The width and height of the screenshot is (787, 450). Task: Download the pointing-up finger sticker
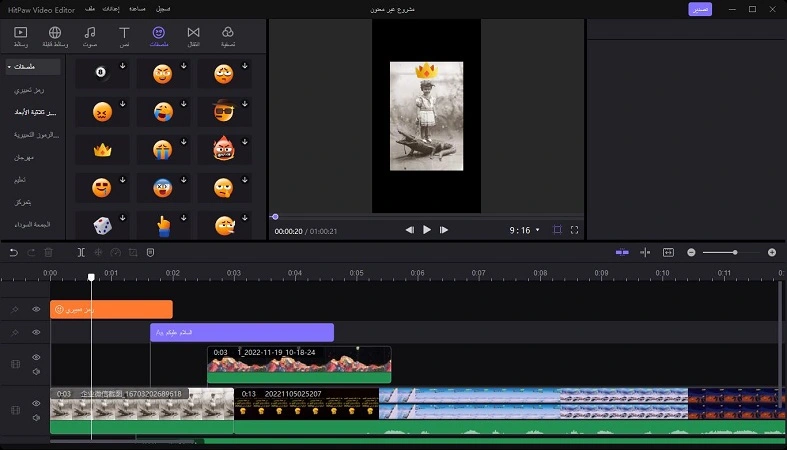pyautogui.click(x=184, y=218)
